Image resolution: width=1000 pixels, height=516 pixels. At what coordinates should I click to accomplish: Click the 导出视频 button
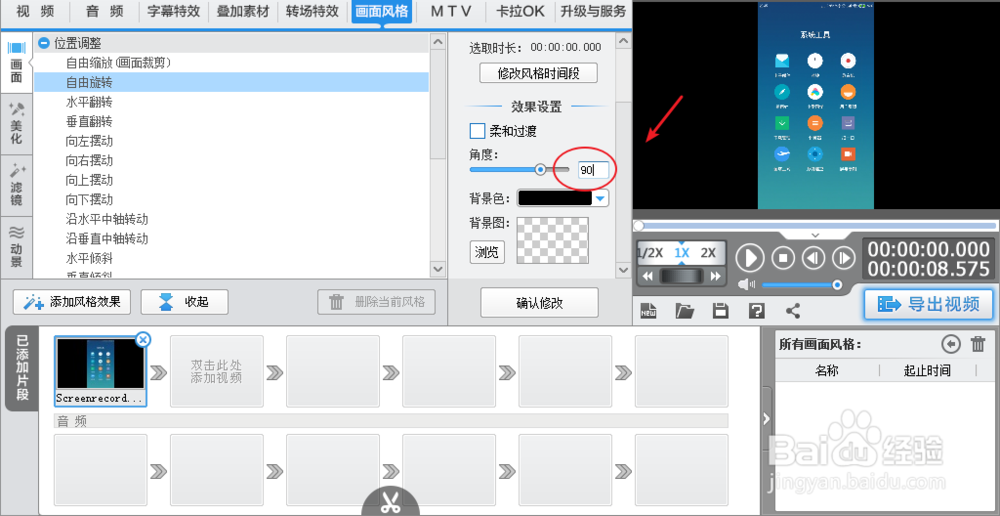pyautogui.click(x=929, y=304)
